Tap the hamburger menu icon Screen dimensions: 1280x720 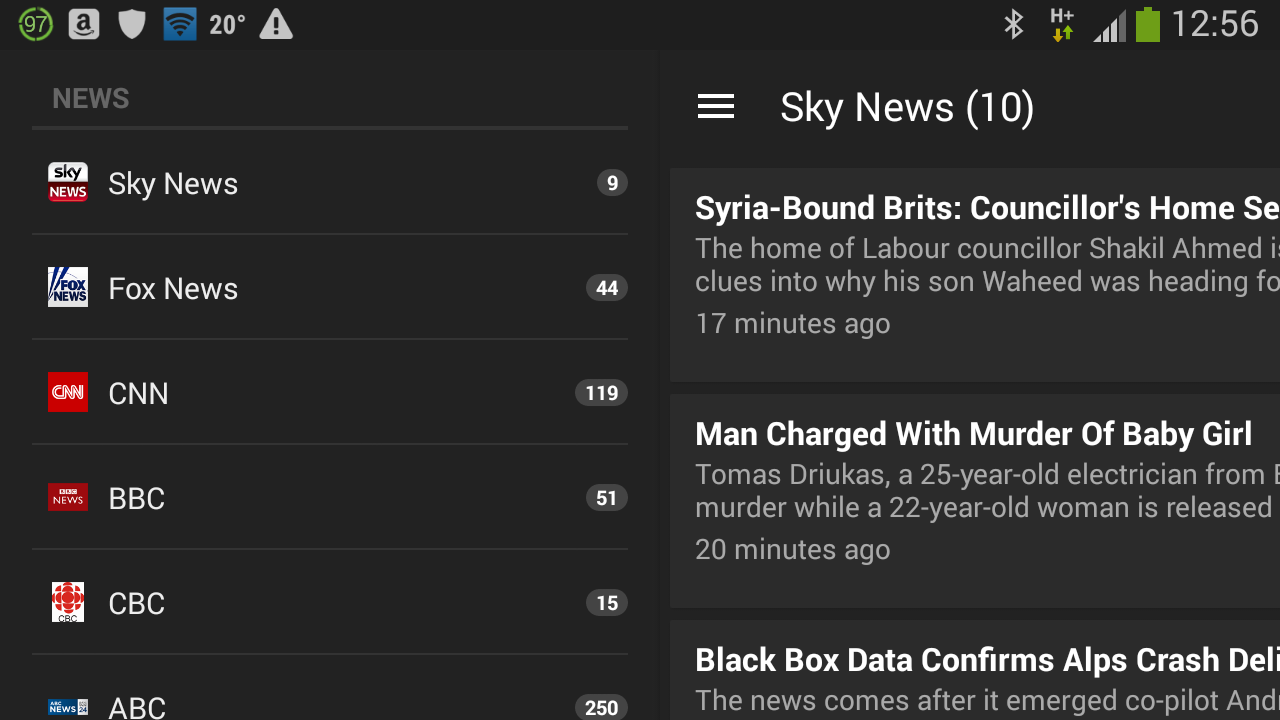[x=716, y=107]
